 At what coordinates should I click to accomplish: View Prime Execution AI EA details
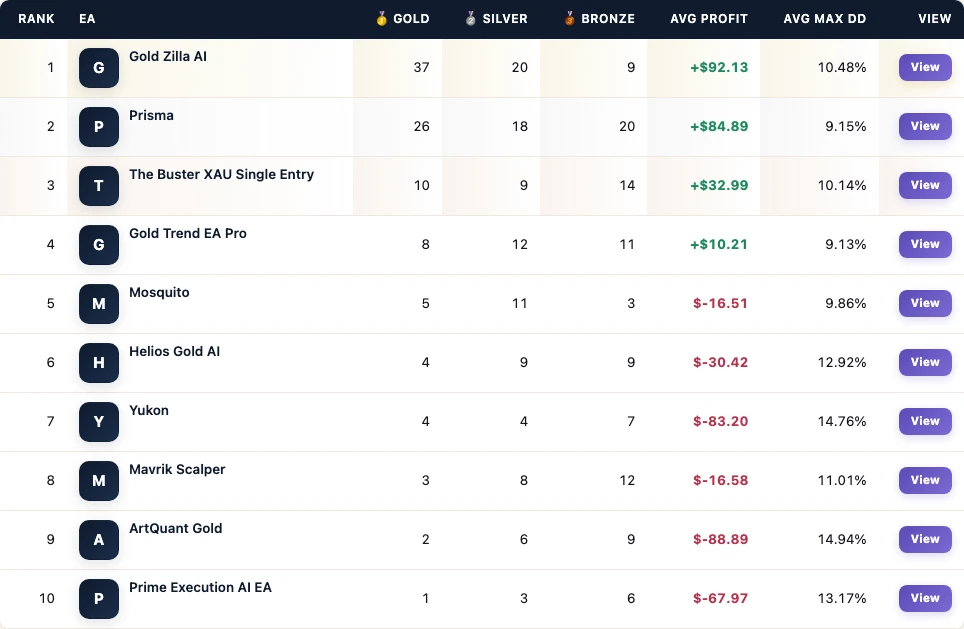[925, 598]
